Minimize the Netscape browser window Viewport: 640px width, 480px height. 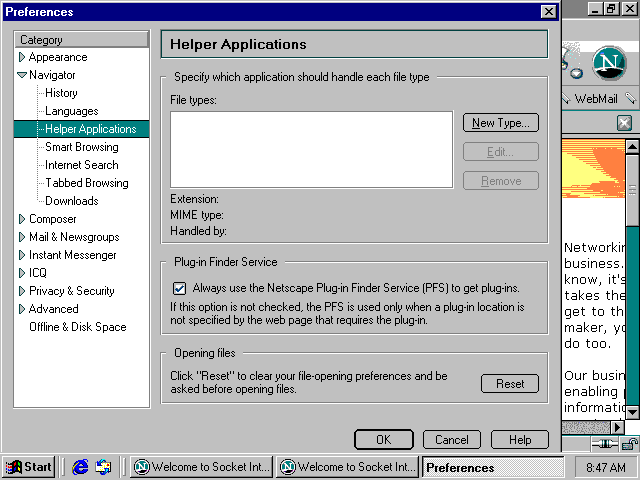pyautogui.click(x=596, y=9)
